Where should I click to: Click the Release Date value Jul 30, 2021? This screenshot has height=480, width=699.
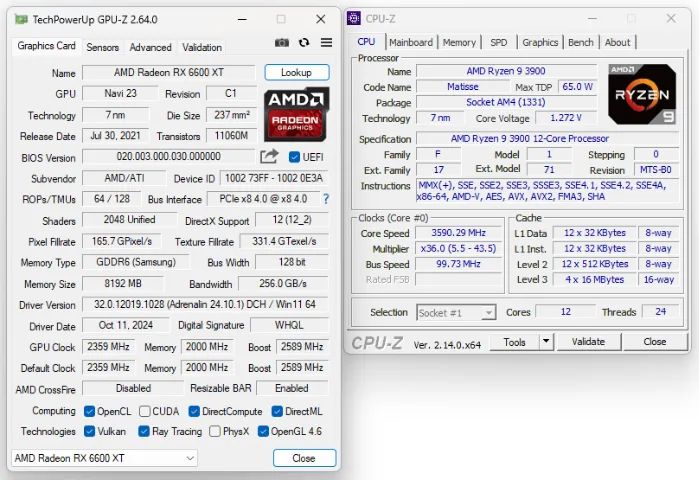coord(115,136)
